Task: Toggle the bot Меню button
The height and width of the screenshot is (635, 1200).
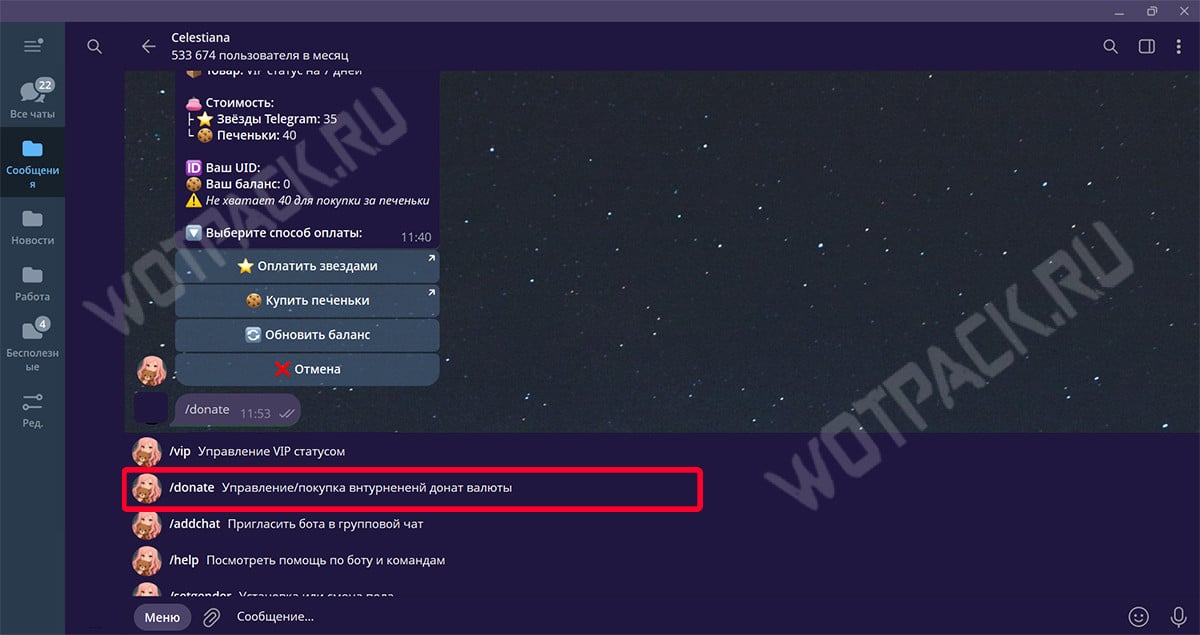Action: [x=162, y=617]
